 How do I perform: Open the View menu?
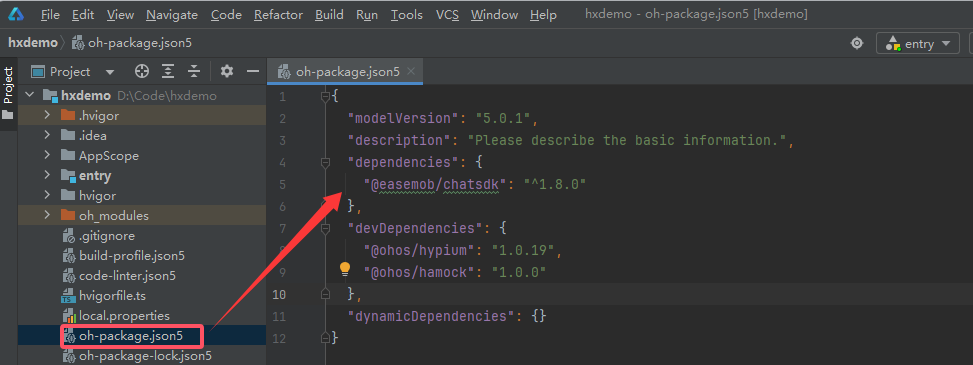pos(120,15)
